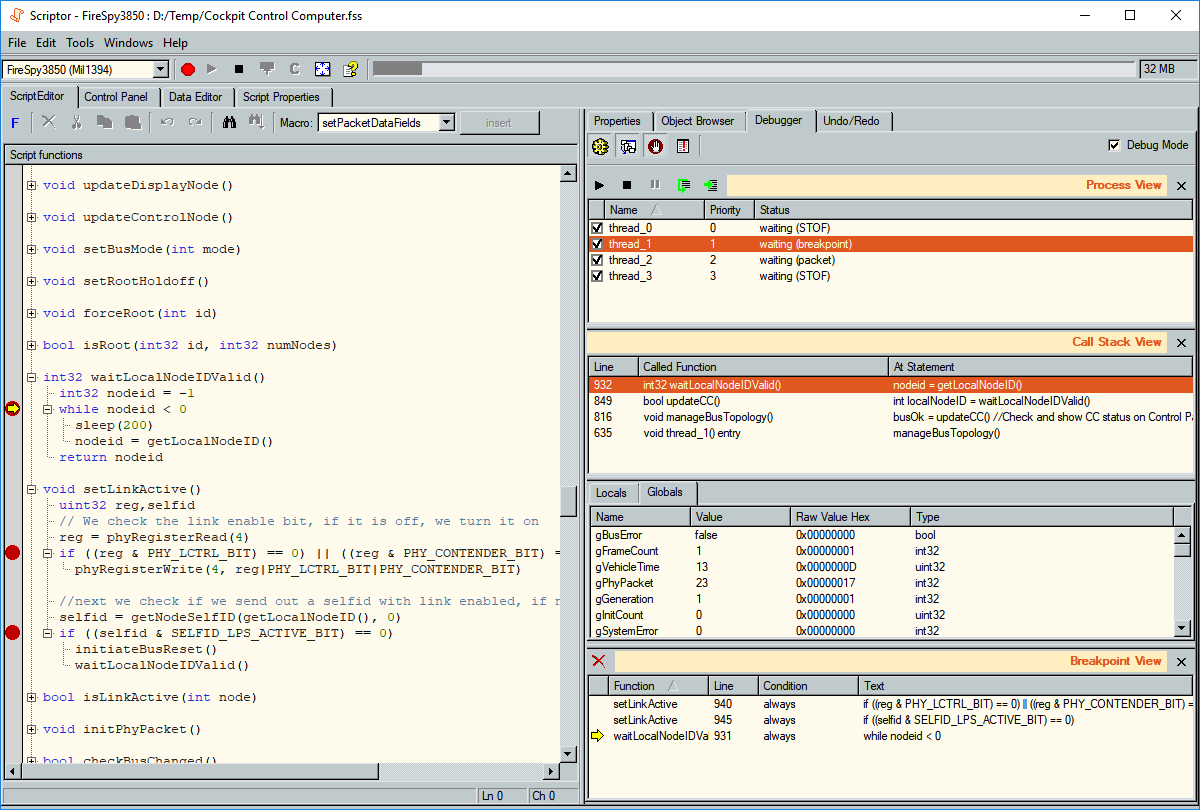
Task: Click the blue F function icon
Action: 15,123
